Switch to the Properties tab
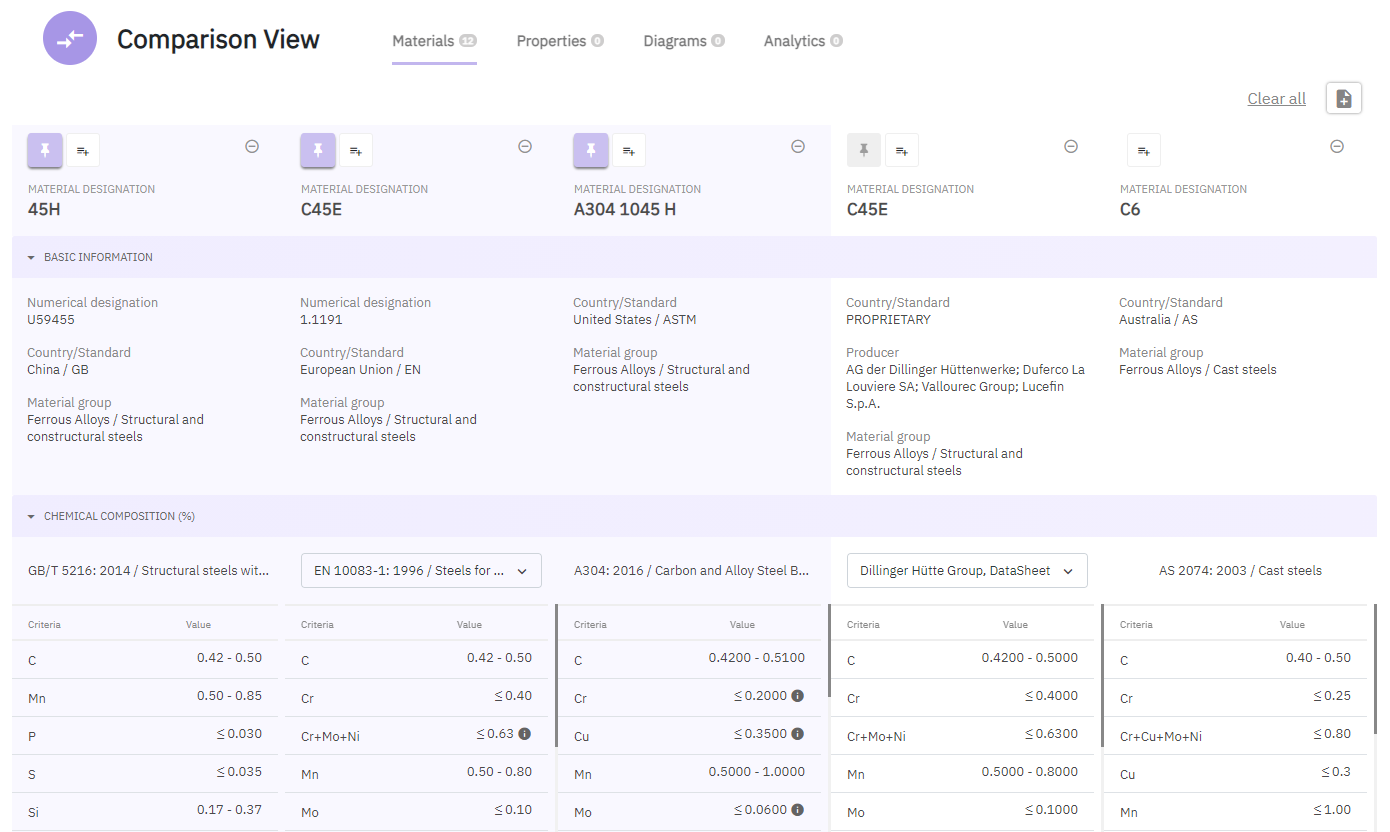 click(559, 41)
